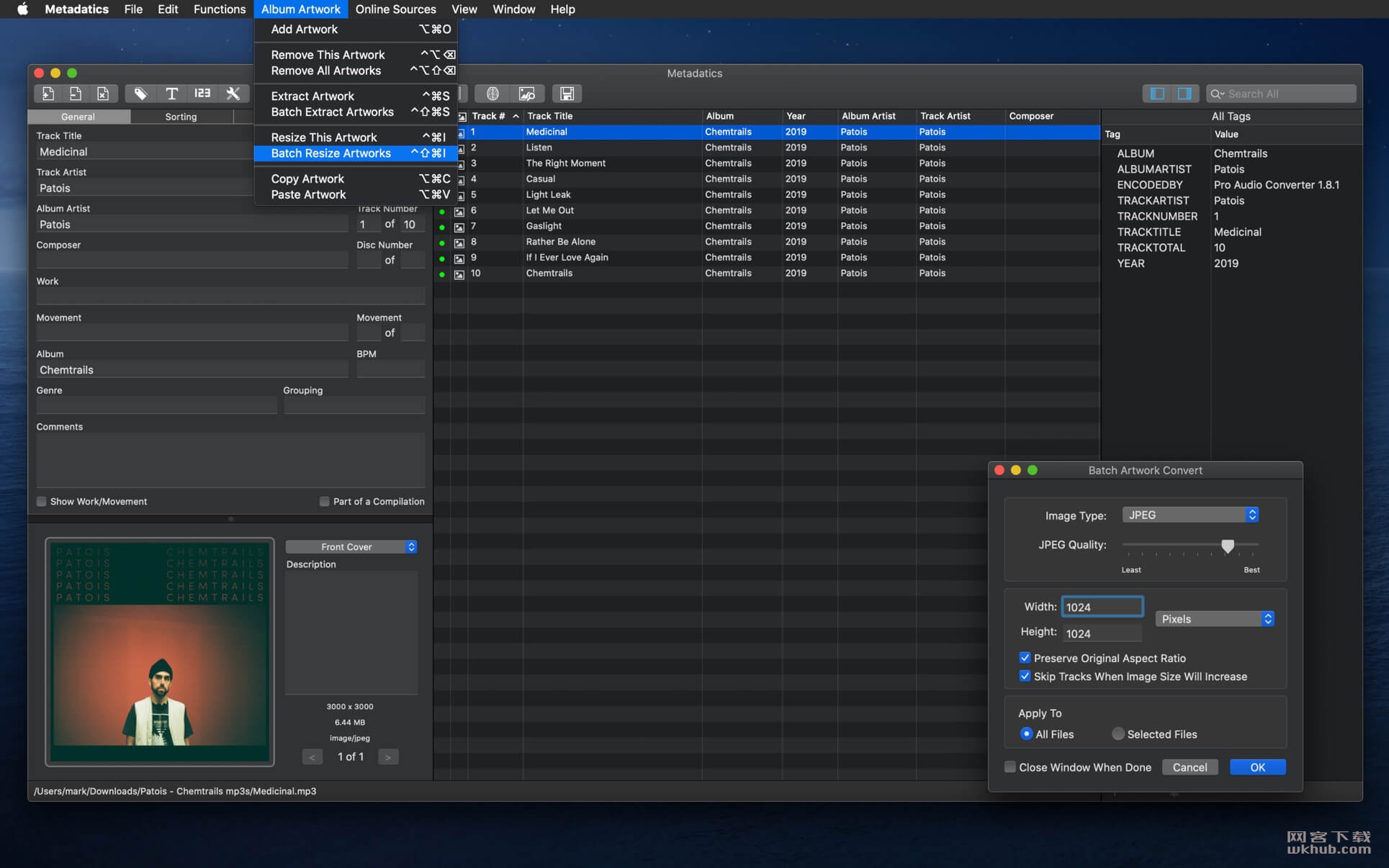1389x868 pixels.
Task: Click green status dot of Let Me Out row
Action: (442, 212)
